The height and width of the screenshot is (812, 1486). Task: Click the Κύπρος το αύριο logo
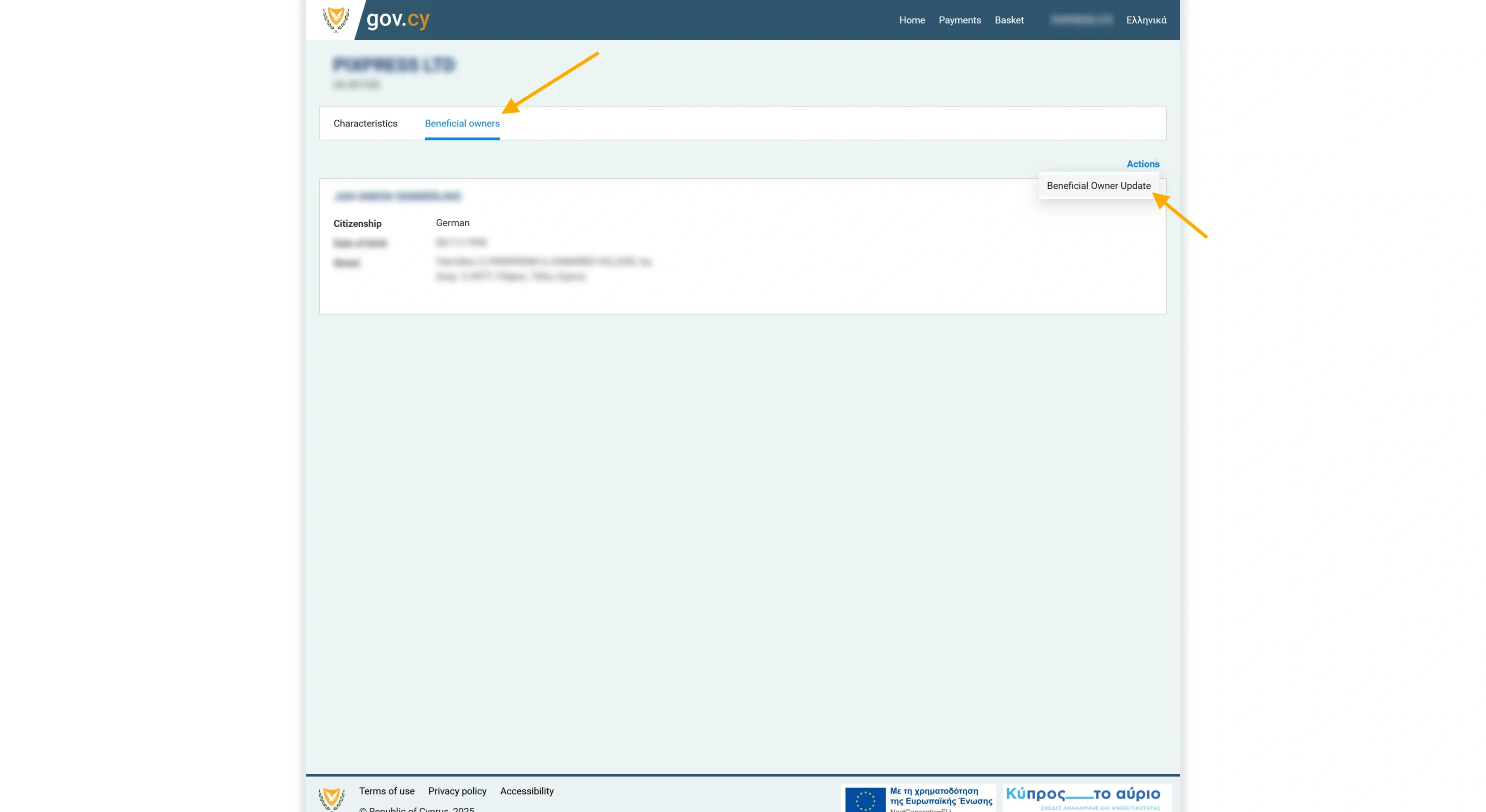tap(1087, 798)
